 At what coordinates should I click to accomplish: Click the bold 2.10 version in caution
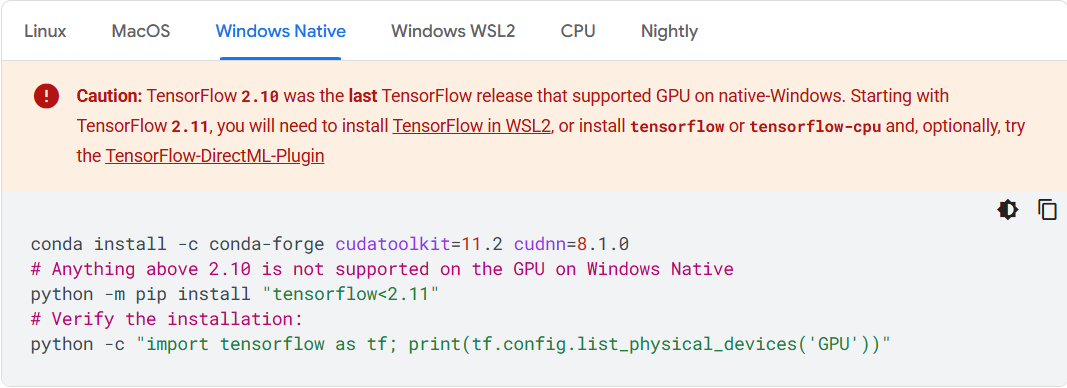260,97
